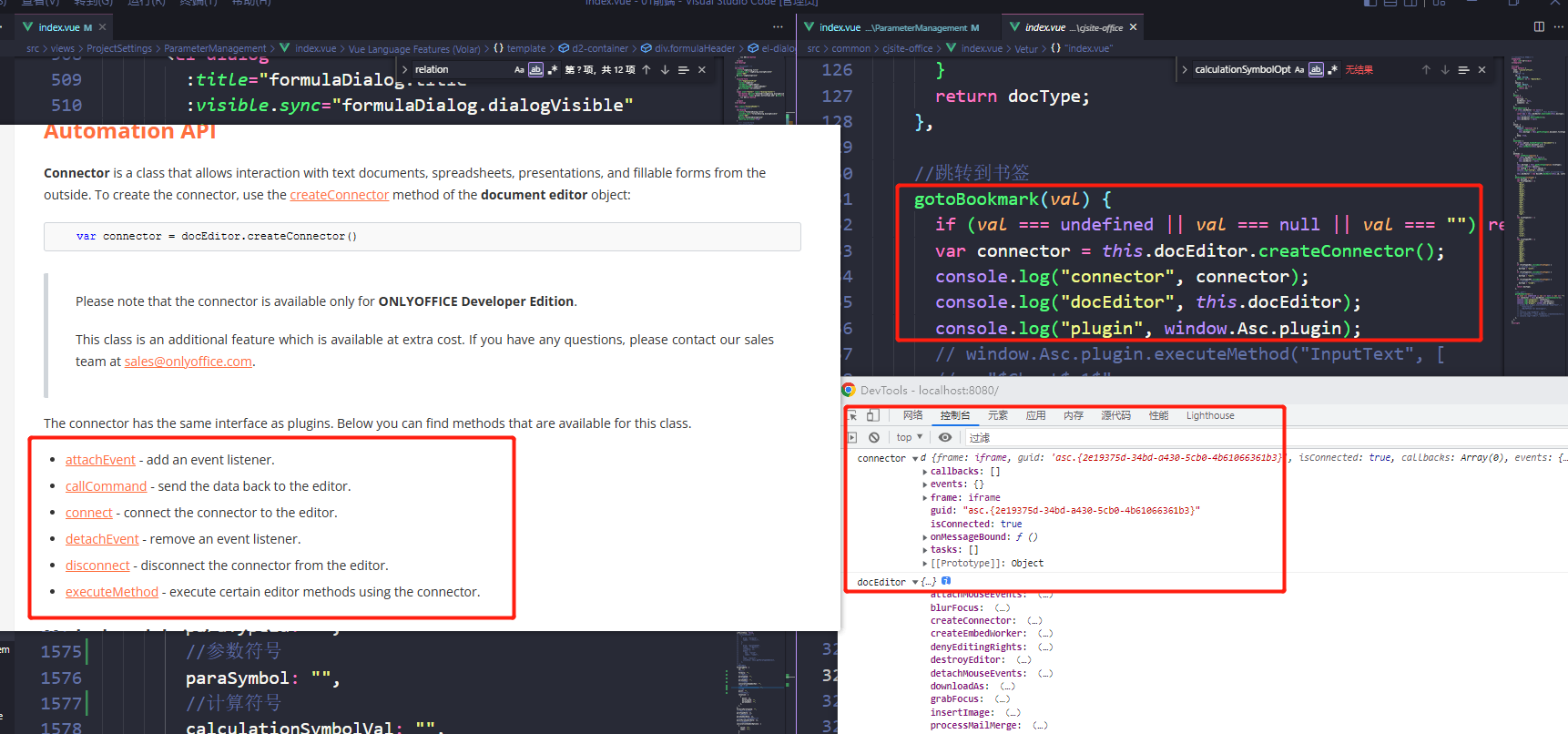Expand the onMessageBound function entry

(925, 537)
